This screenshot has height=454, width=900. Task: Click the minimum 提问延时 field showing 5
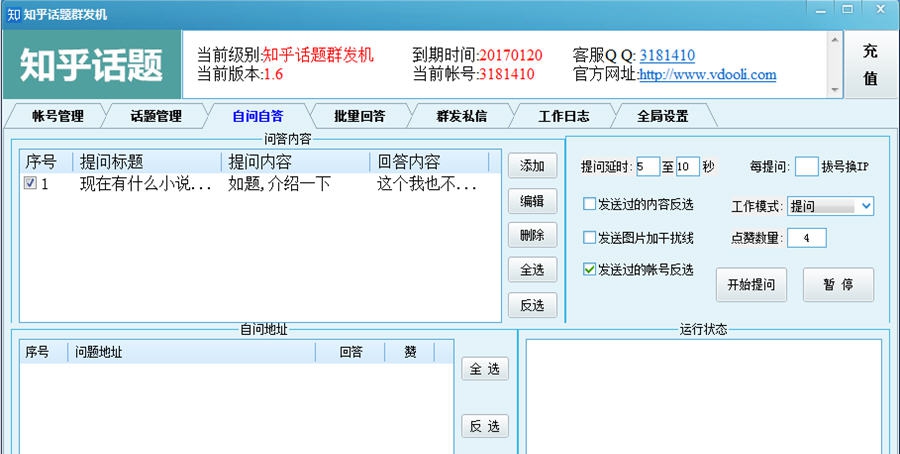click(647, 167)
